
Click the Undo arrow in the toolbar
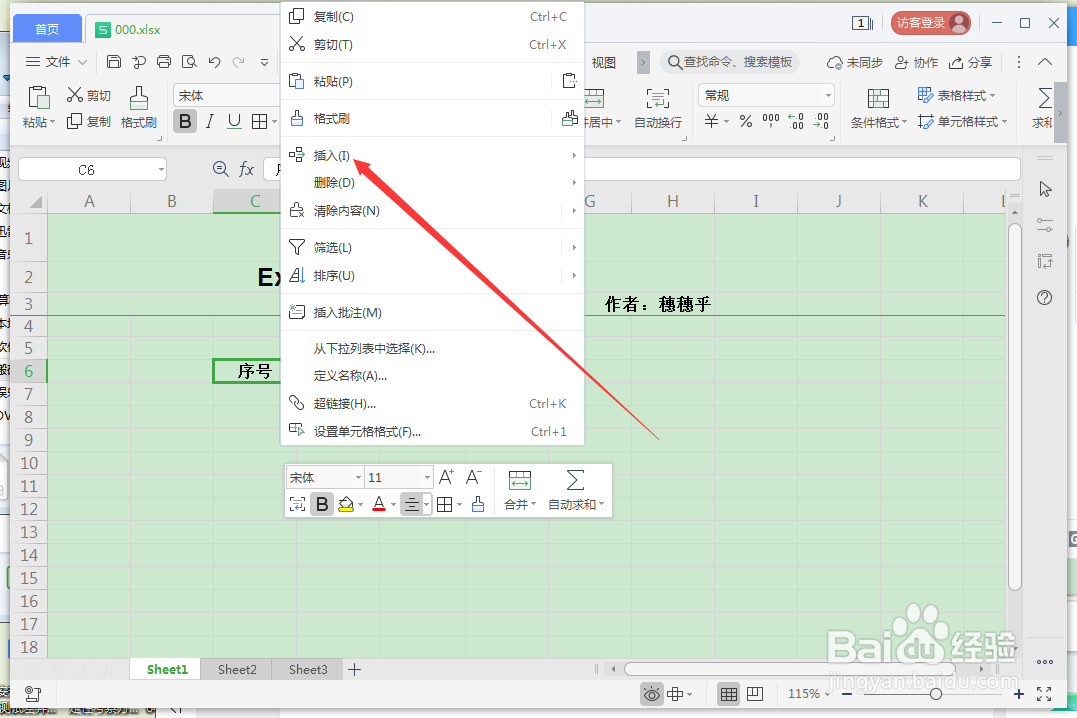tap(216, 61)
